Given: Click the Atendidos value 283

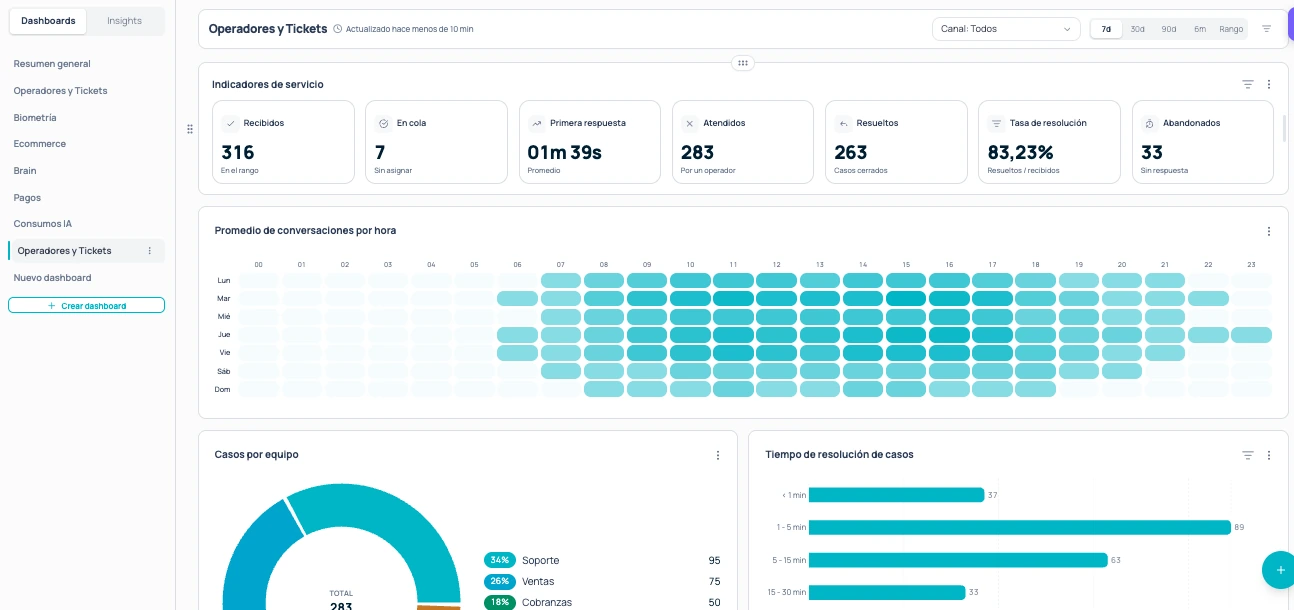Looking at the screenshot, I should pos(697,153).
